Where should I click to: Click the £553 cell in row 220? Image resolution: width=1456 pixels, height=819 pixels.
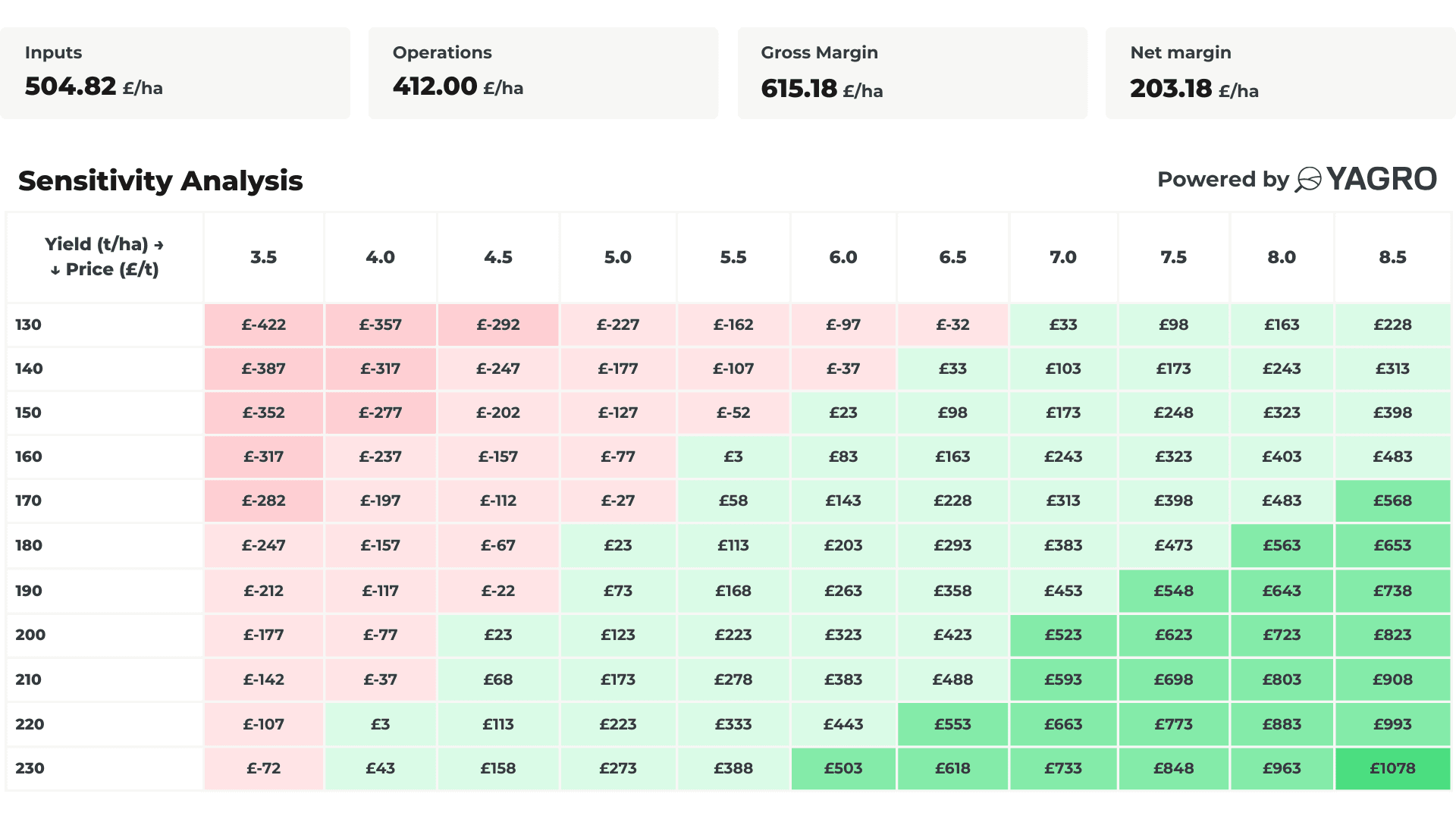952,724
